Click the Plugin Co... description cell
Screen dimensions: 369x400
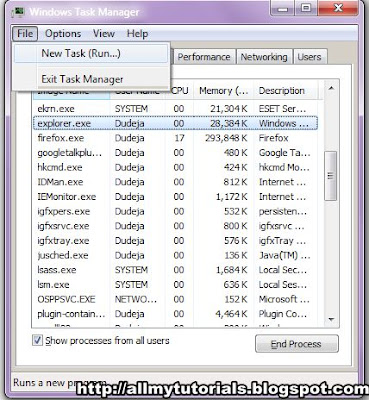point(283,314)
